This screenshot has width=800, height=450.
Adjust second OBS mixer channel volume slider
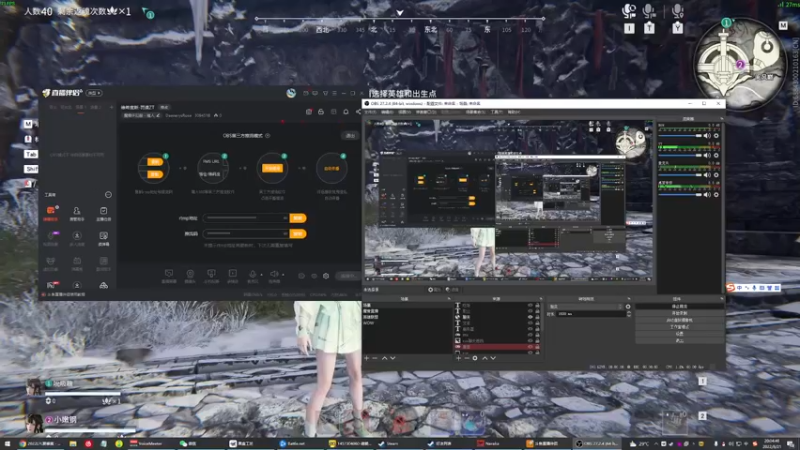click(680, 155)
